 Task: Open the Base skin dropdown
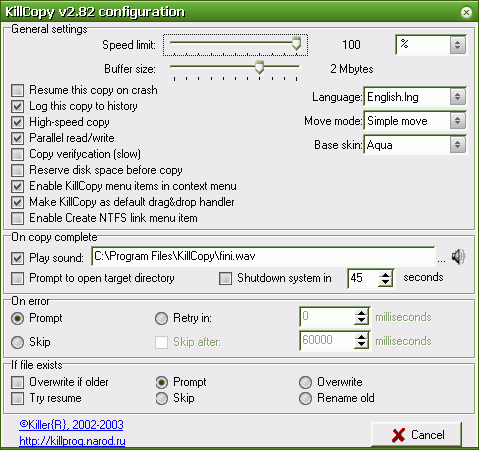457,145
